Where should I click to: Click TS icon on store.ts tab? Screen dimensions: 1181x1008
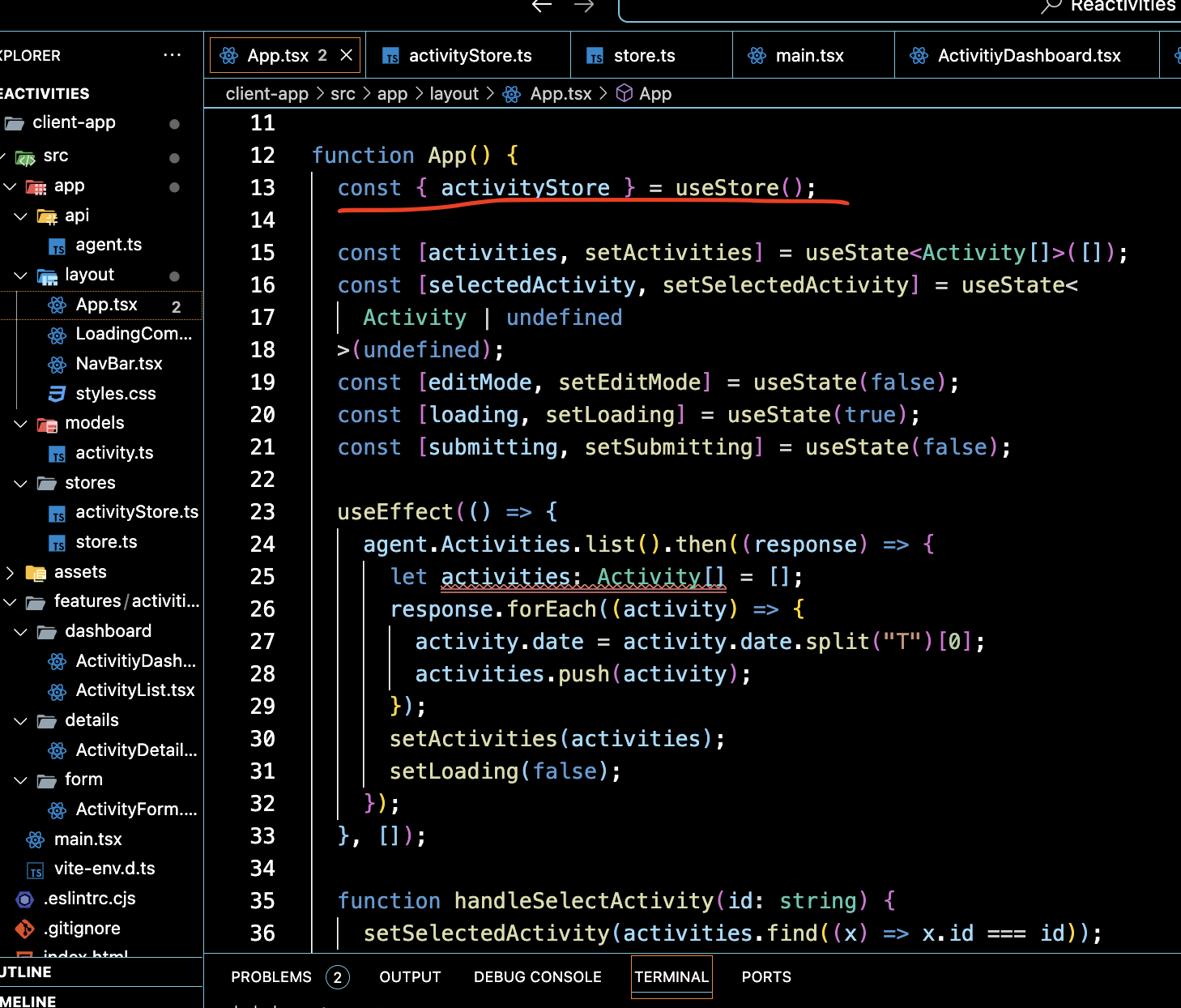coord(595,56)
